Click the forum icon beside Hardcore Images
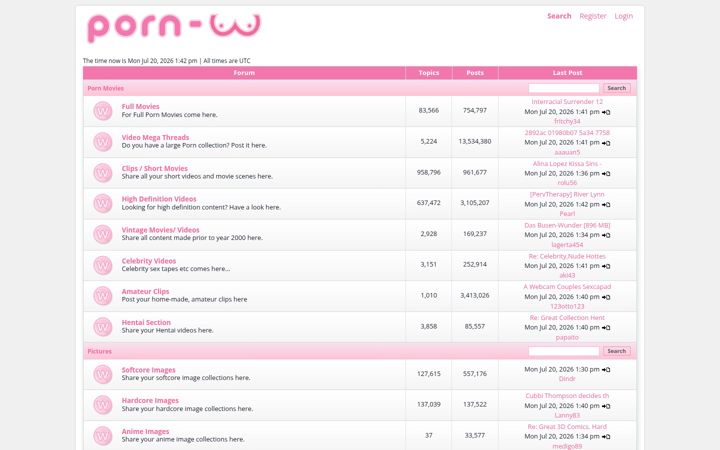The width and height of the screenshot is (720, 450). coord(102,405)
